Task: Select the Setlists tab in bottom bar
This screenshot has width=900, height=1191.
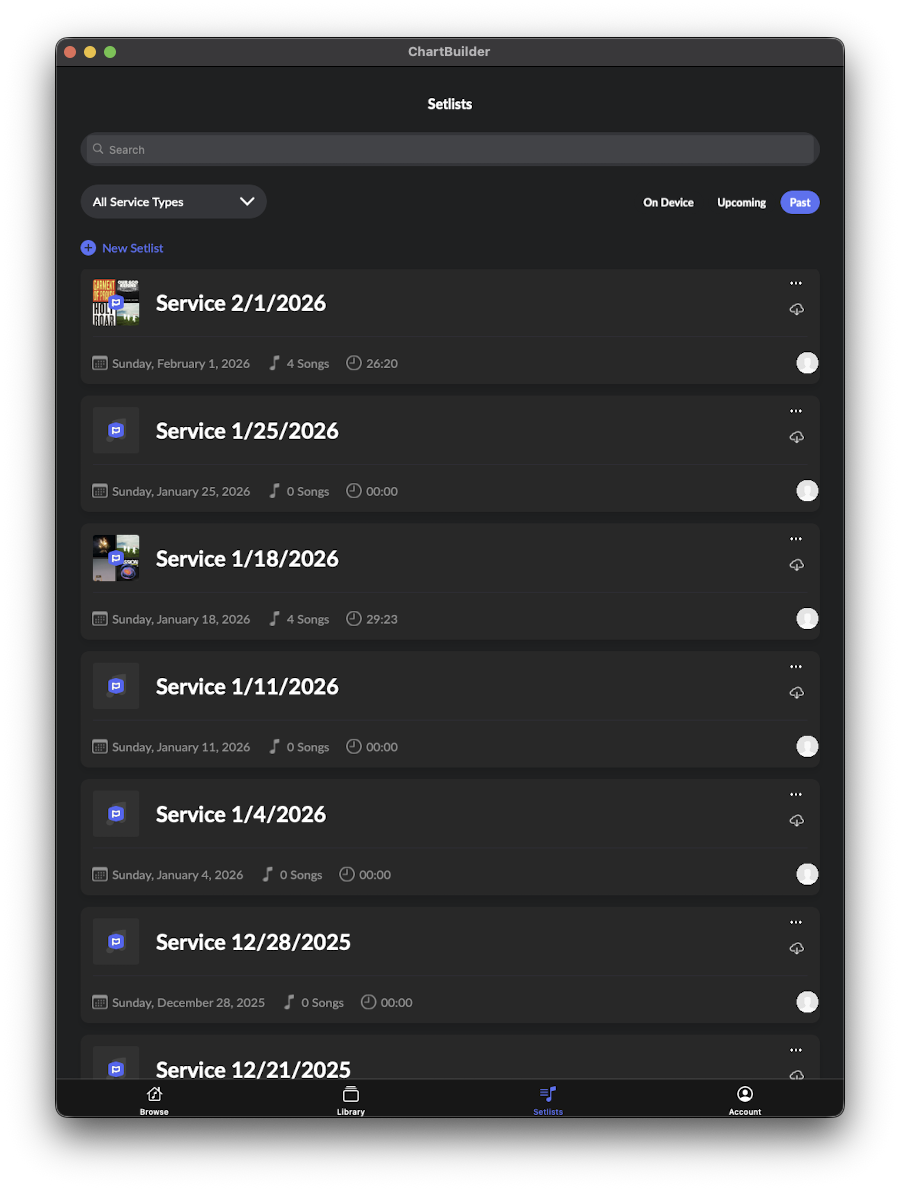Action: [548, 1100]
